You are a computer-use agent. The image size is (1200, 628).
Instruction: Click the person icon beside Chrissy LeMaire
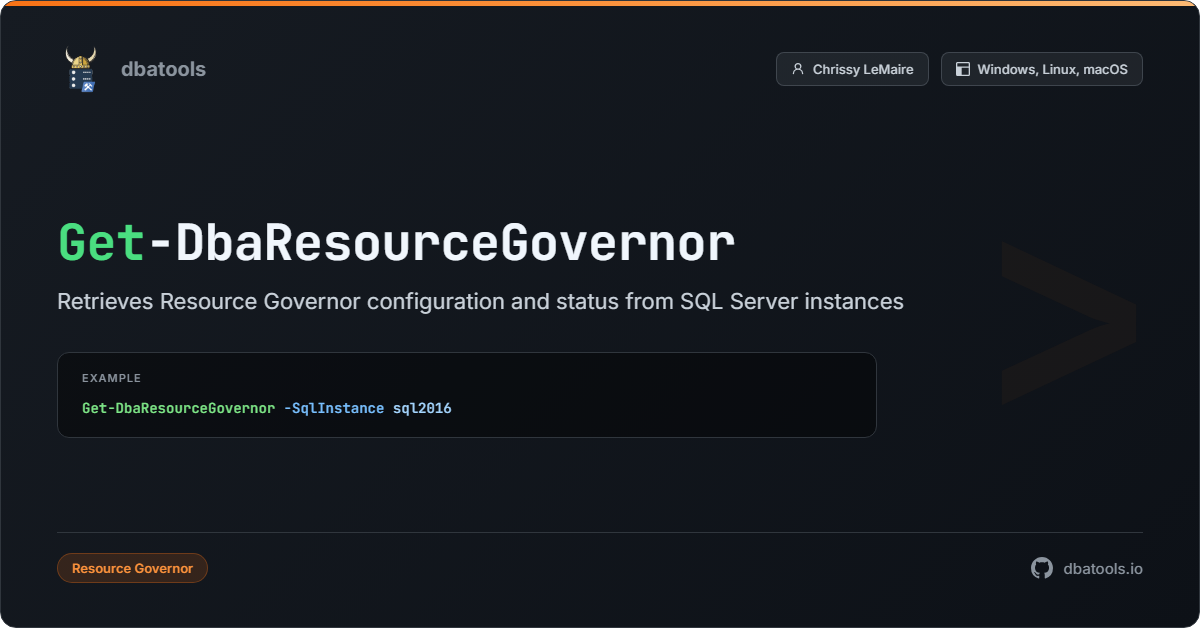pyautogui.click(x=798, y=69)
